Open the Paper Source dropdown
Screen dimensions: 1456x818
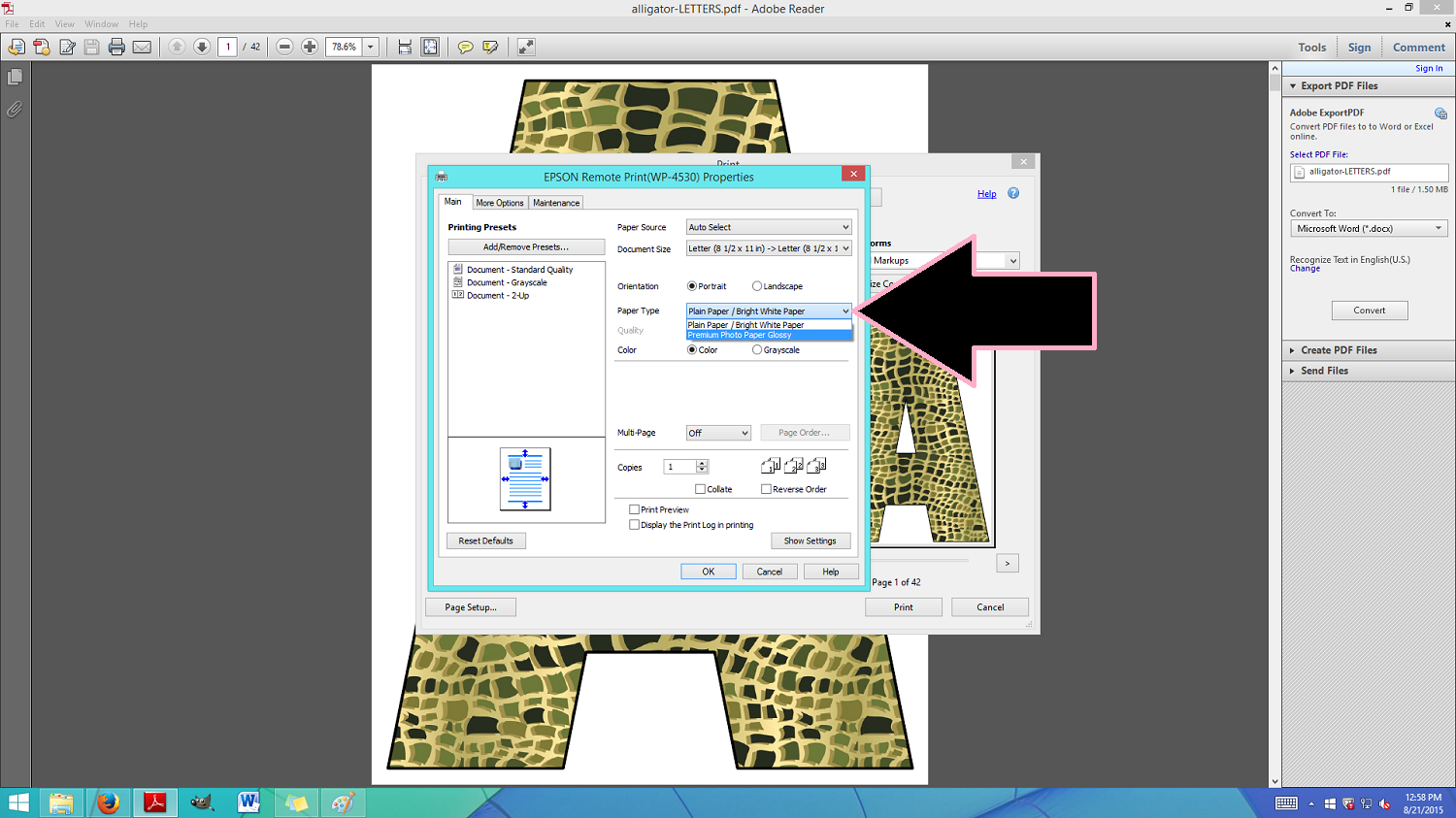[769, 227]
